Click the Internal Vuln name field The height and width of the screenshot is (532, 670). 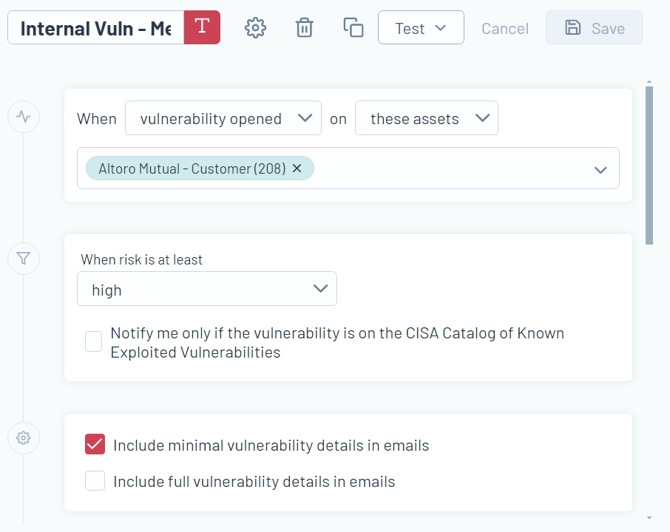96,28
